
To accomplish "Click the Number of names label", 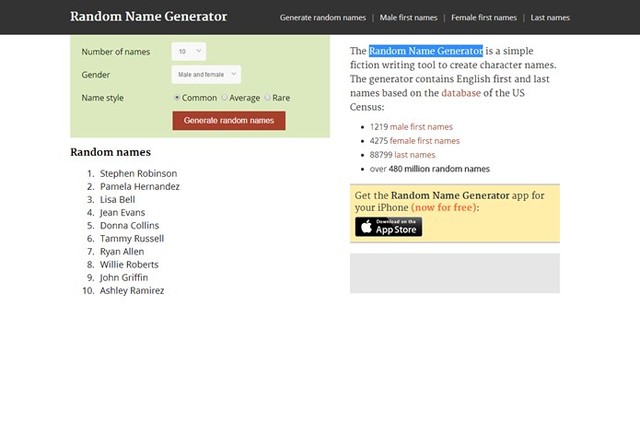I will coord(116,52).
